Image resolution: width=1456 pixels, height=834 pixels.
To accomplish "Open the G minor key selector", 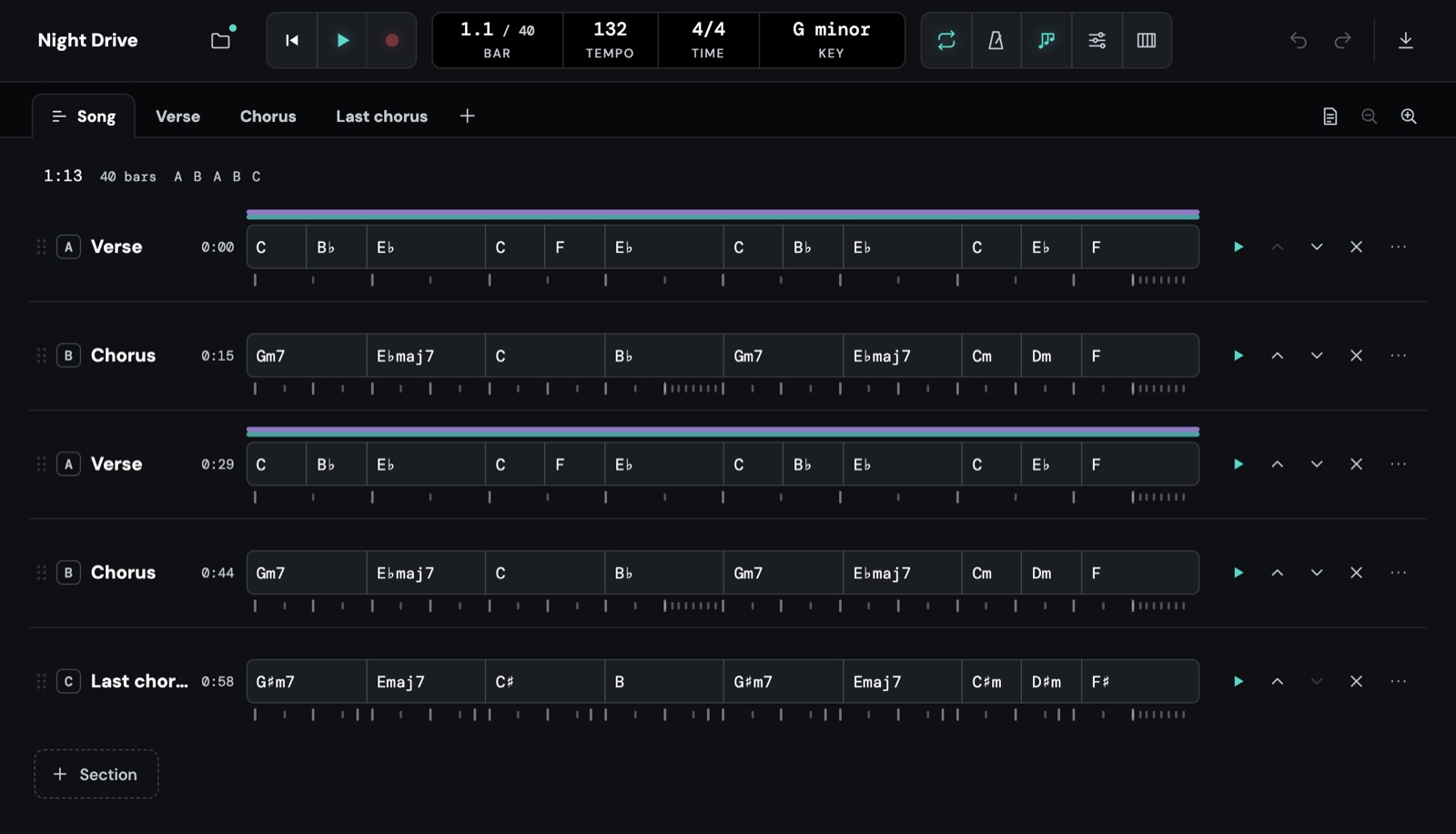I will pos(831,40).
